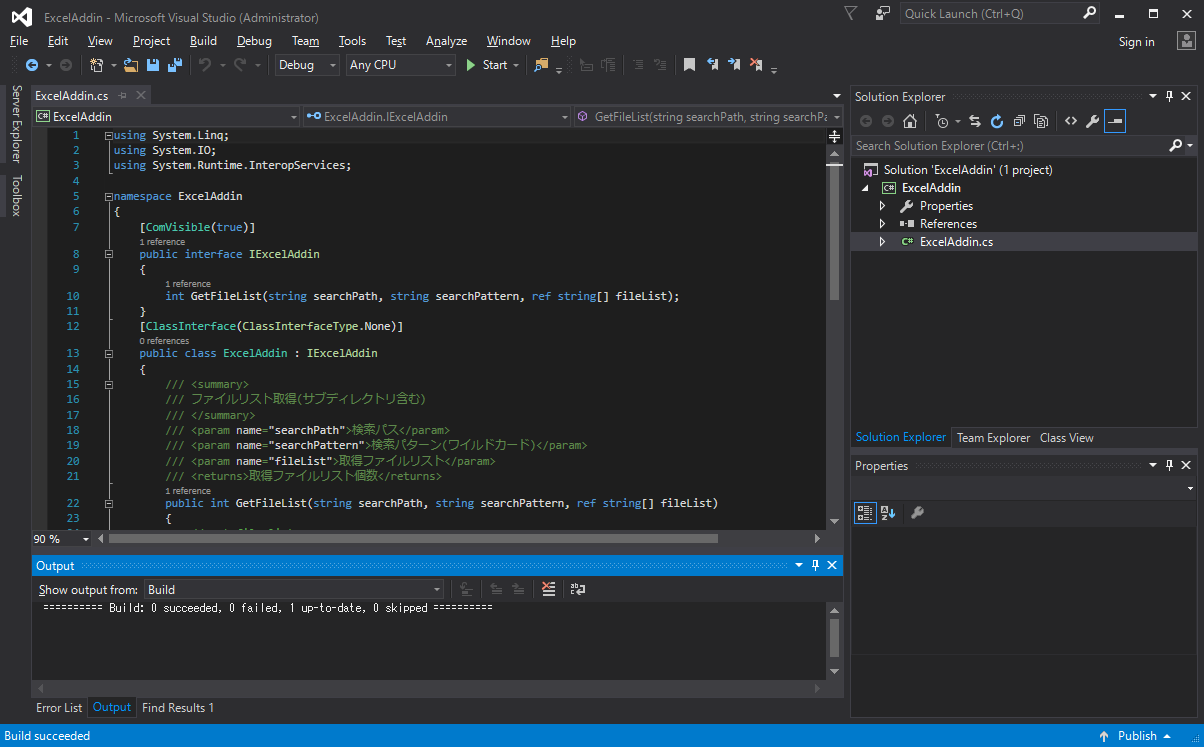Click the feedback icon in the title bar
The width and height of the screenshot is (1204, 747).
[x=883, y=13]
